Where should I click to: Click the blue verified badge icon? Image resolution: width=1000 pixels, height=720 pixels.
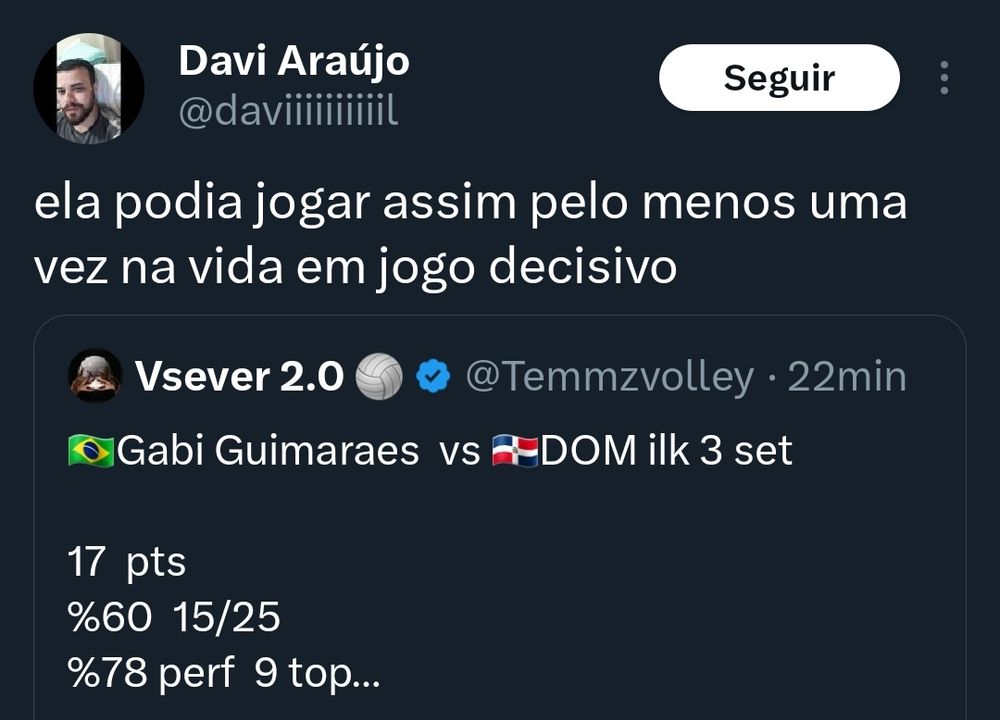click(x=433, y=376)
